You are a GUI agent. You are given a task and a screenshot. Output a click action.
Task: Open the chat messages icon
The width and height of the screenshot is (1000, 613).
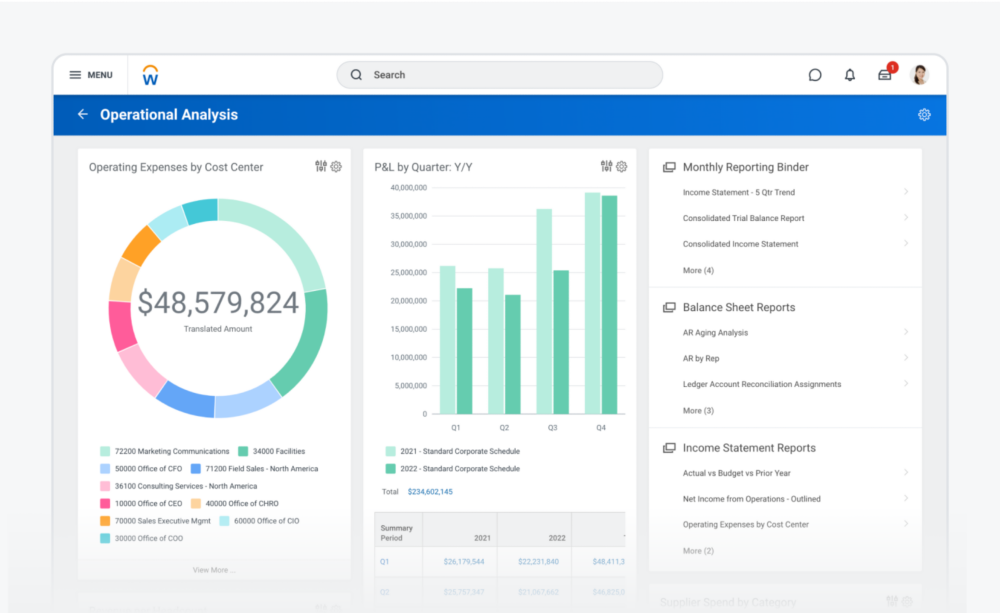(x=815, y=75)
